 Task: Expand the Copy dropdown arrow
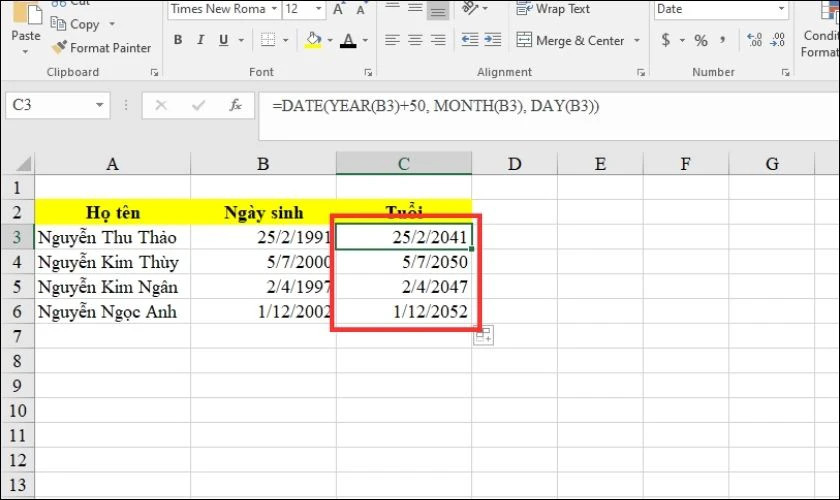pyautogui.click(x=112, y=24)
